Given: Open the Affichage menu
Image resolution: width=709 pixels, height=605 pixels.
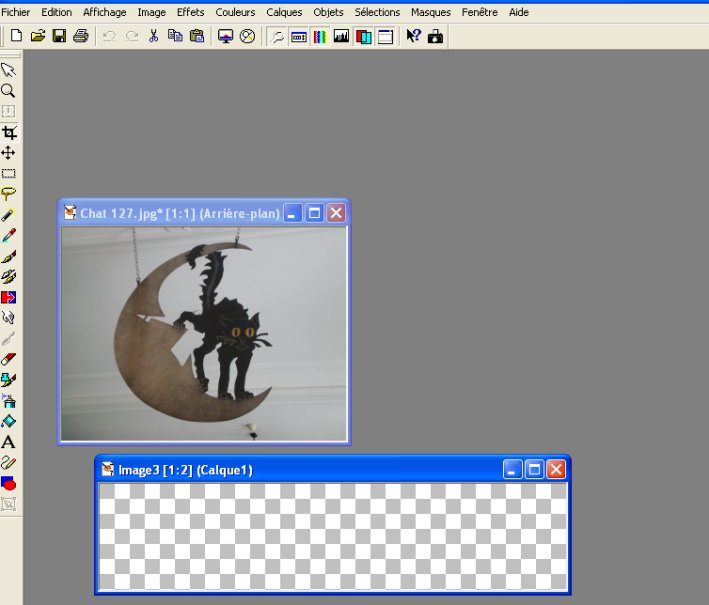Looking at the screenshot, I should pos(104,12).
